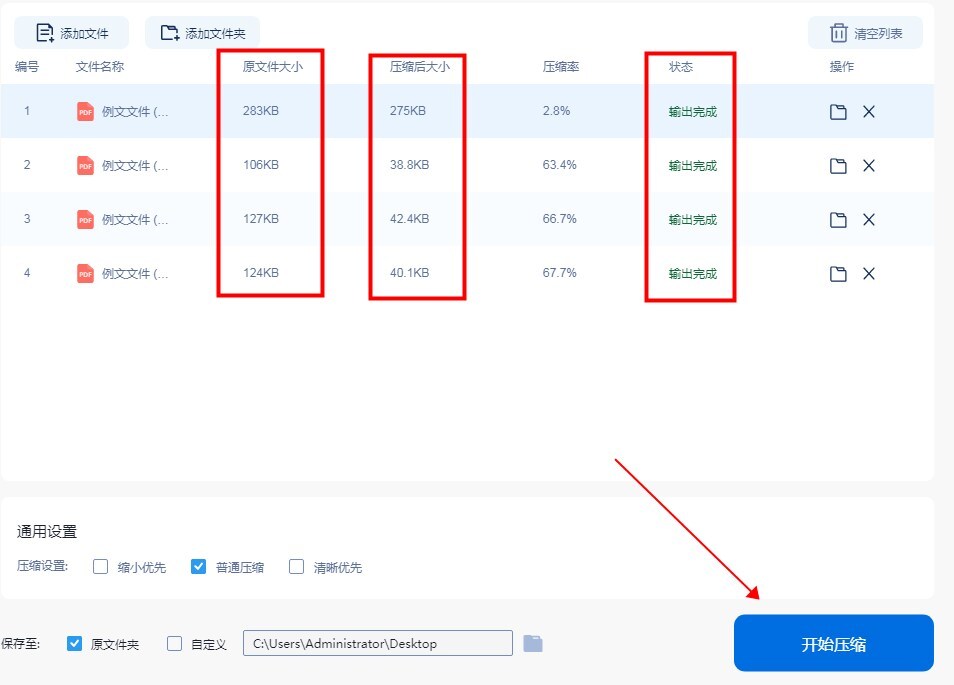Clear the list with 清空列表
This screenshot has width=954, height=685.
point(865,33)
